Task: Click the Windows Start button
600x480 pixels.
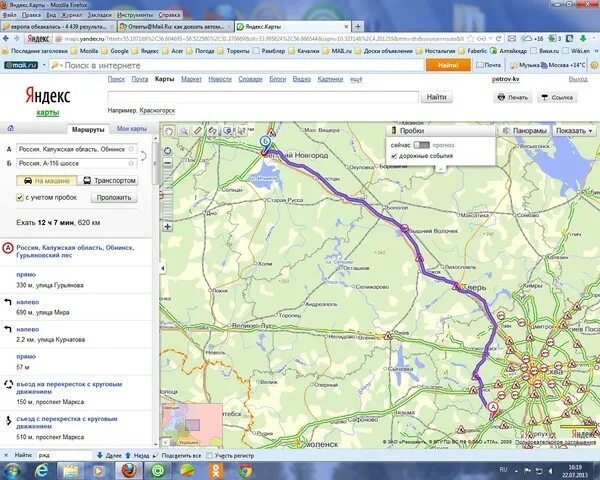Action: [11, 470]
